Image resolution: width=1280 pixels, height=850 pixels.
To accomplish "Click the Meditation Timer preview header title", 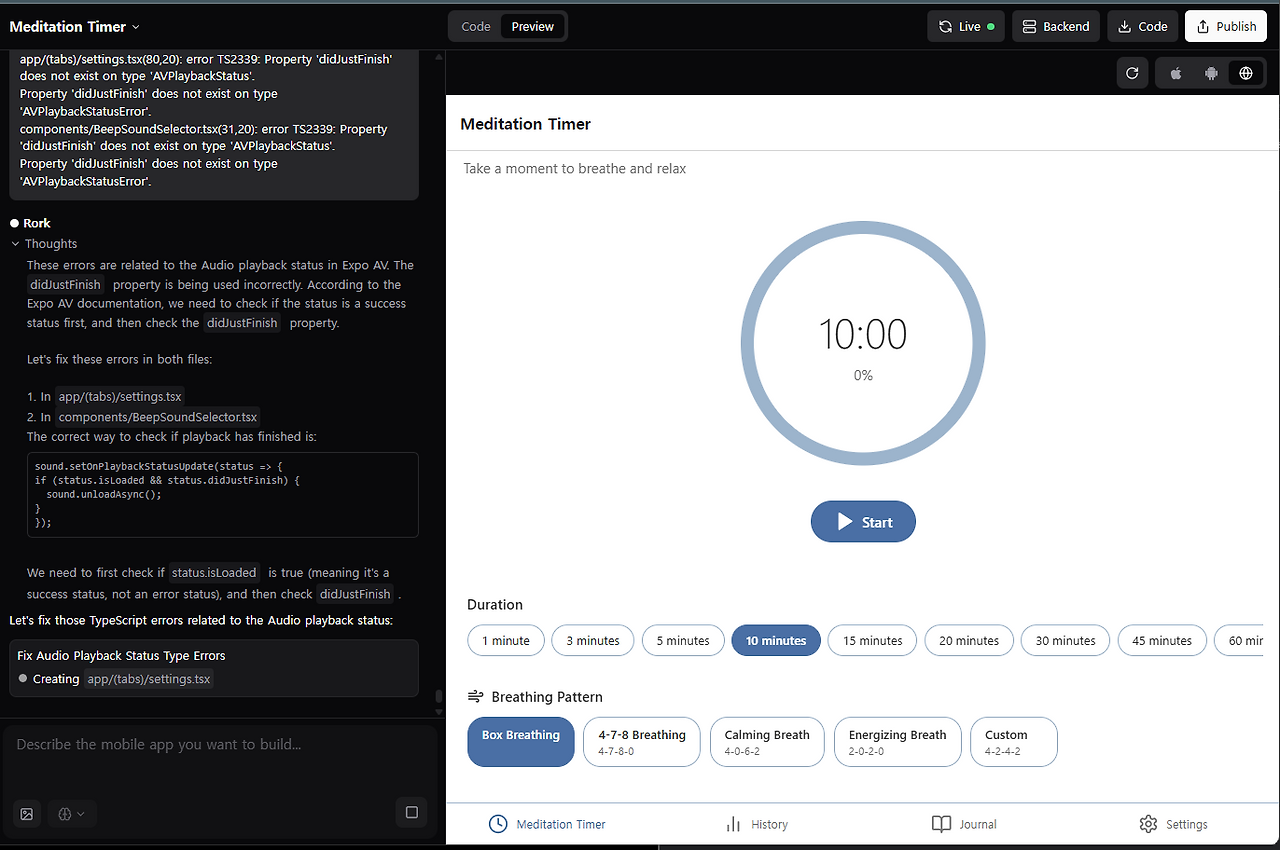I will click(x=525, y=124).
